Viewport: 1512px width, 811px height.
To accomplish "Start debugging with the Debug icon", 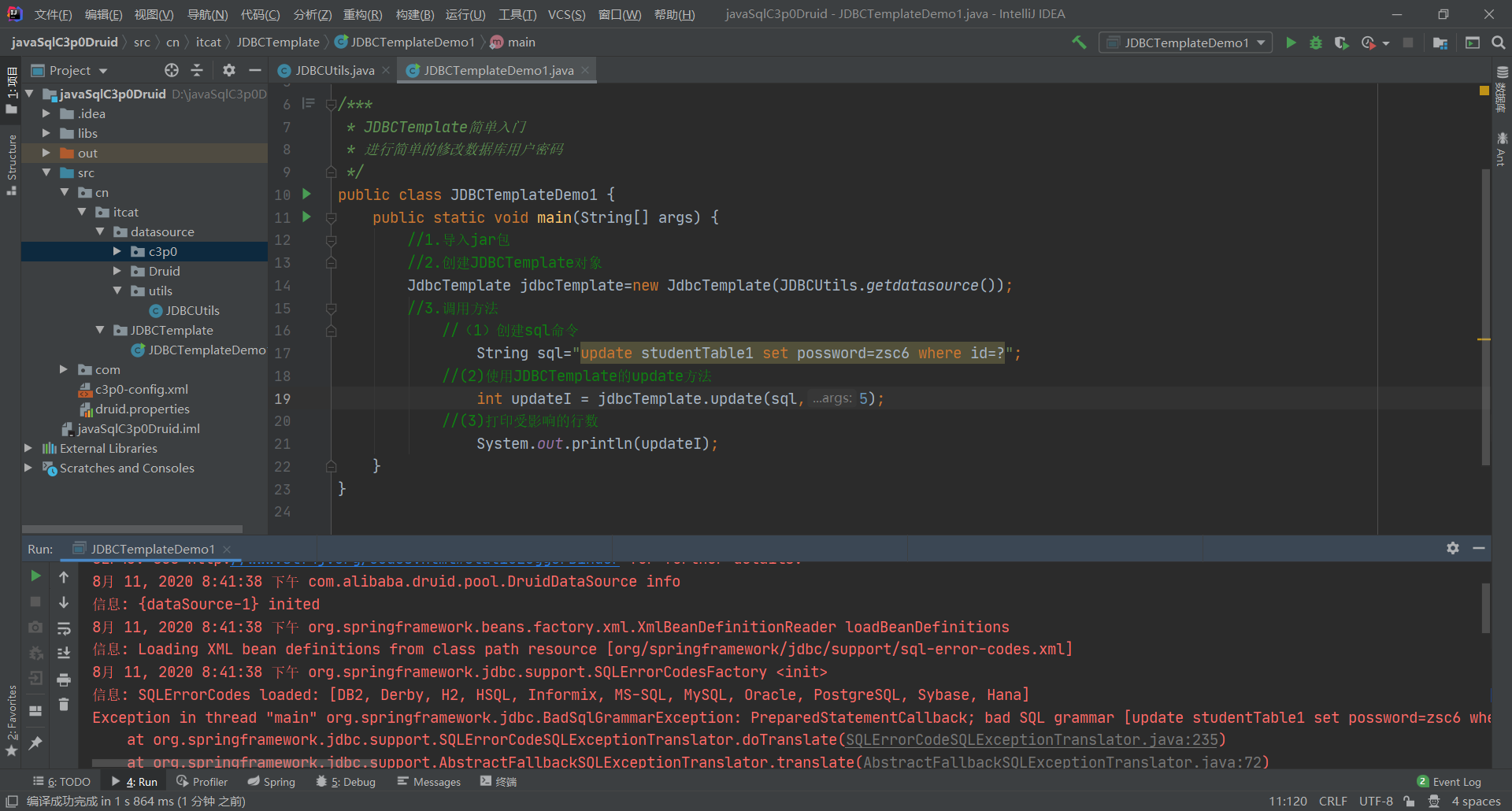I will 1316,43.
